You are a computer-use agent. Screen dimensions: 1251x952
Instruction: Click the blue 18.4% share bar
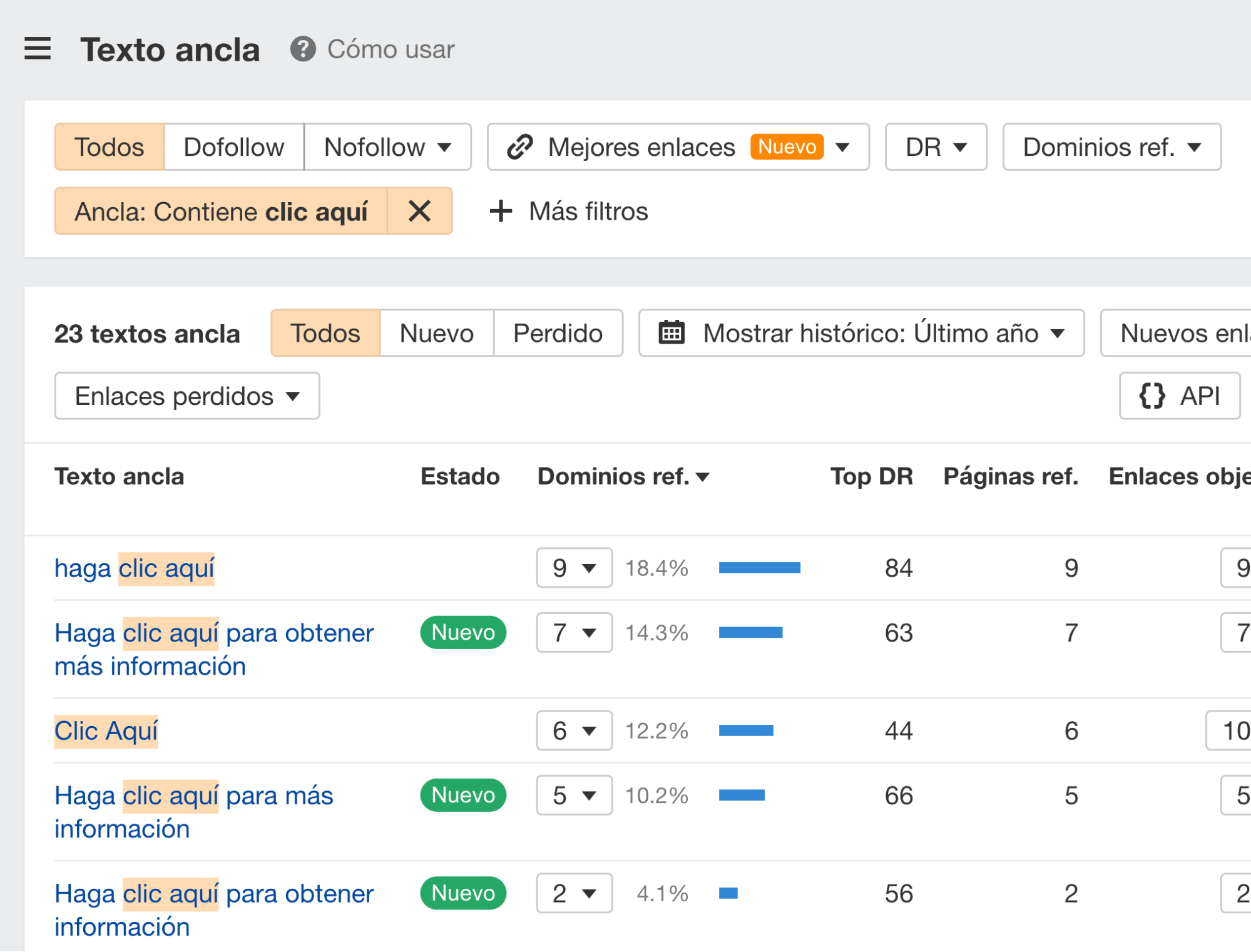click(x=759, y=568)
